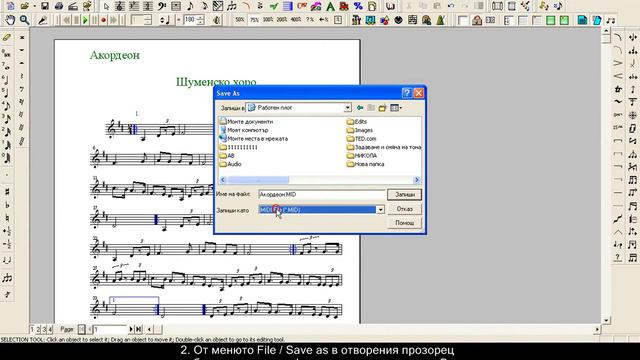The height and width of the screenshot is (360, 640).
Task: Select the Audio folder
Action: tap(230, 164)
